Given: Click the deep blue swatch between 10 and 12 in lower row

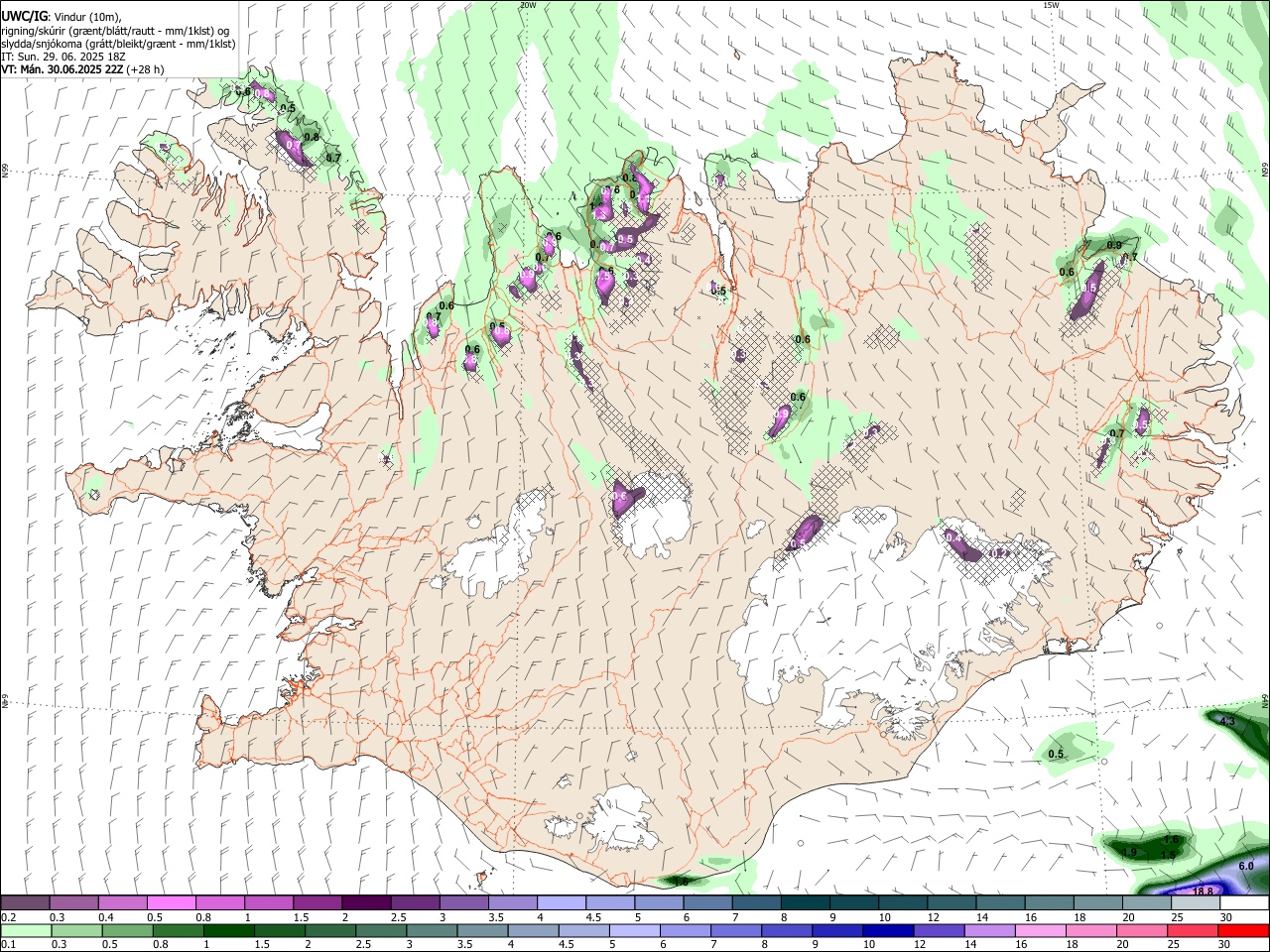Looking at the screenshot, I should (889, 931).
